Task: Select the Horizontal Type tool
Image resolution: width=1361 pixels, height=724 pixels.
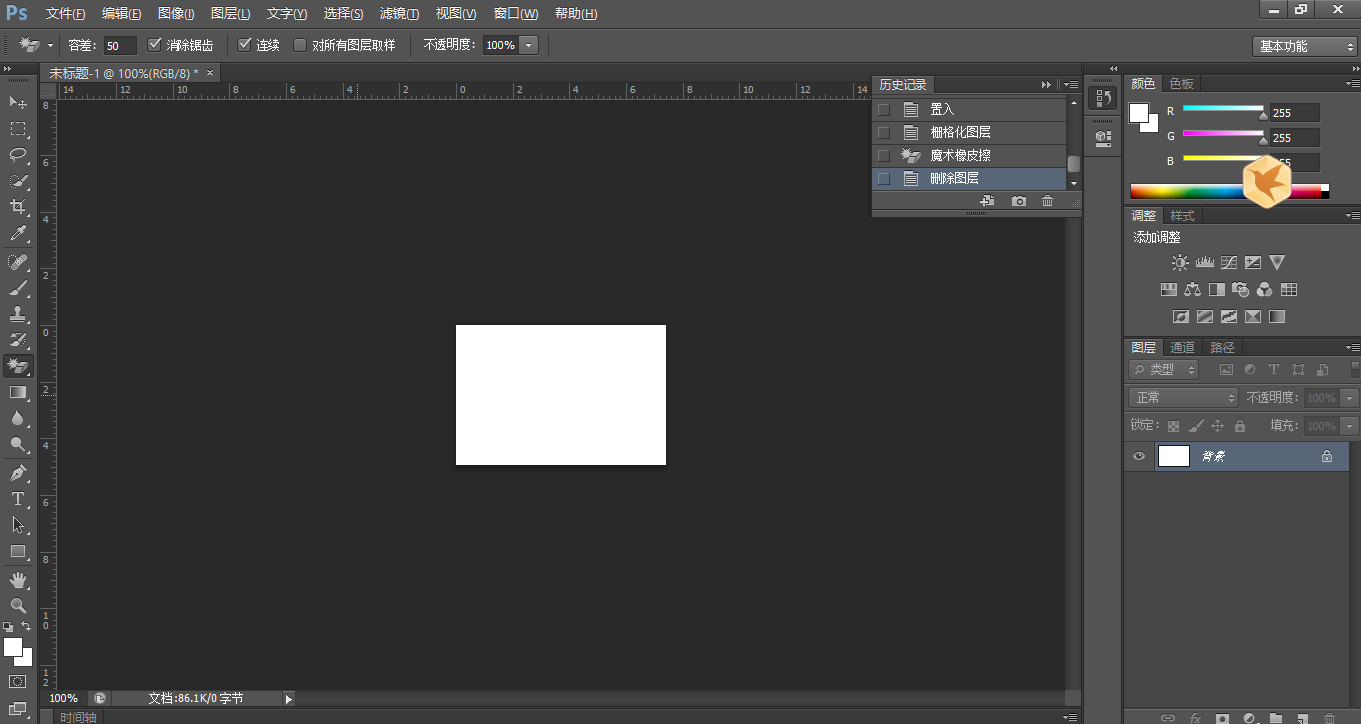Action: [x=18, y=499]
